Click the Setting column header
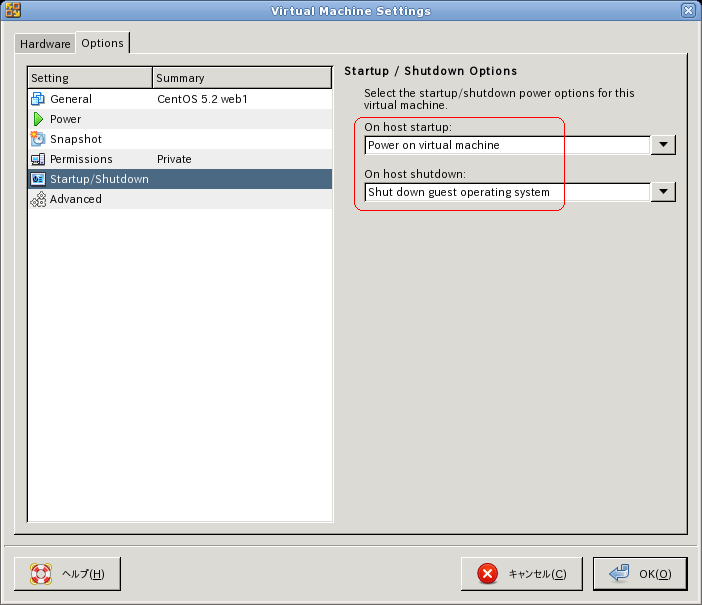This screenshot has height=605, width=702. [90, 78]
